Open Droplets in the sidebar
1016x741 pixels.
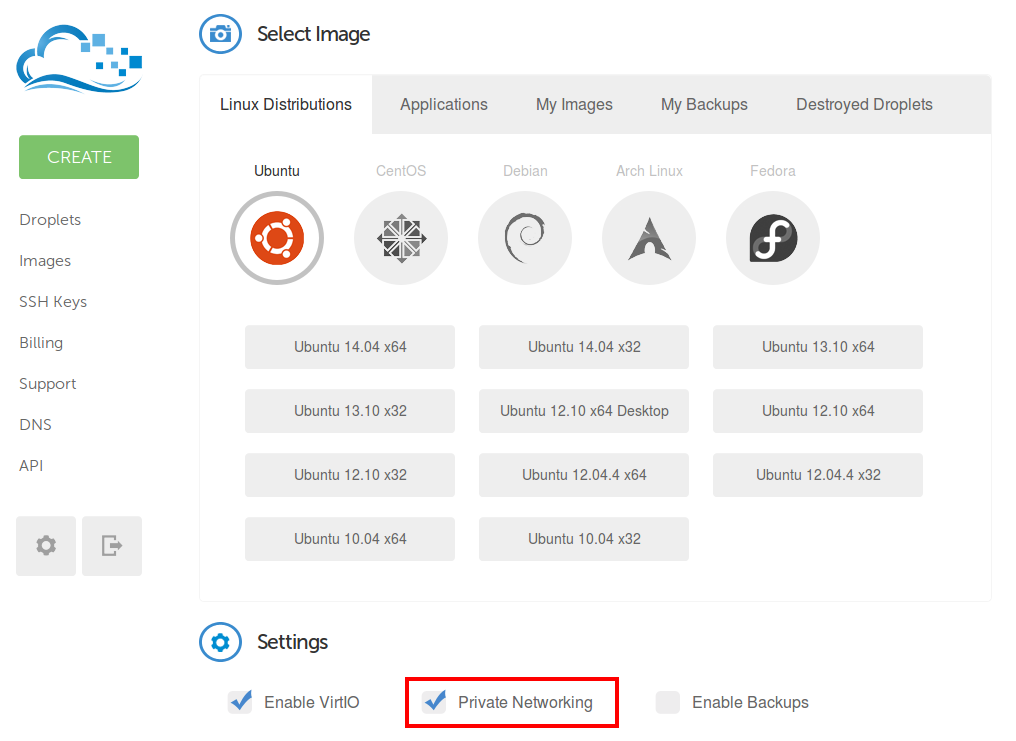50,220
